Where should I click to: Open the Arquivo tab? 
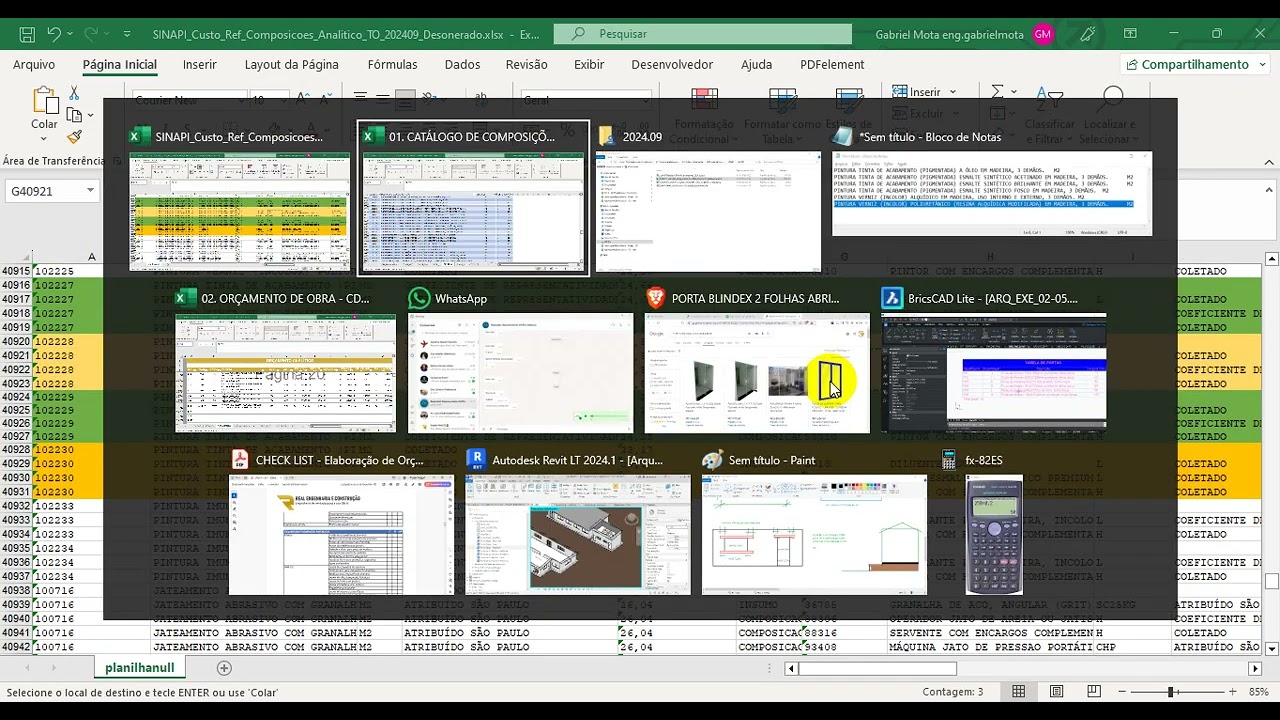point(34,64)
